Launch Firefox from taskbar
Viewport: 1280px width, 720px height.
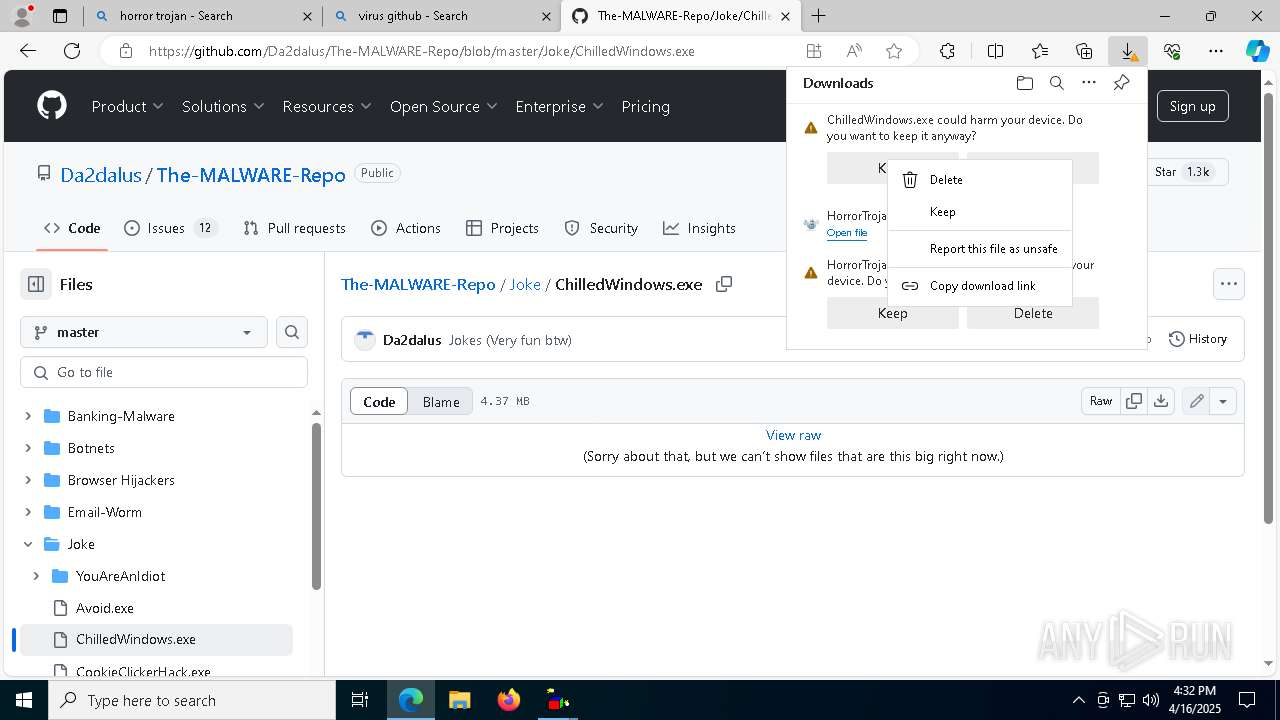[x=509, y=700]
